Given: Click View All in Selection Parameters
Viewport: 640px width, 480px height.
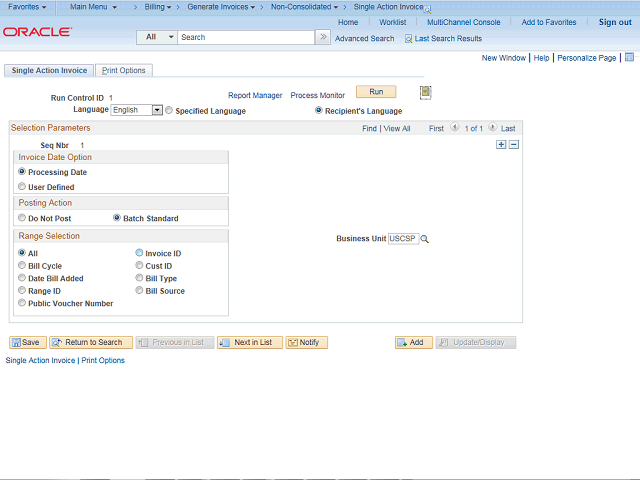Looking at the screenshot, I should coord(397,129).
